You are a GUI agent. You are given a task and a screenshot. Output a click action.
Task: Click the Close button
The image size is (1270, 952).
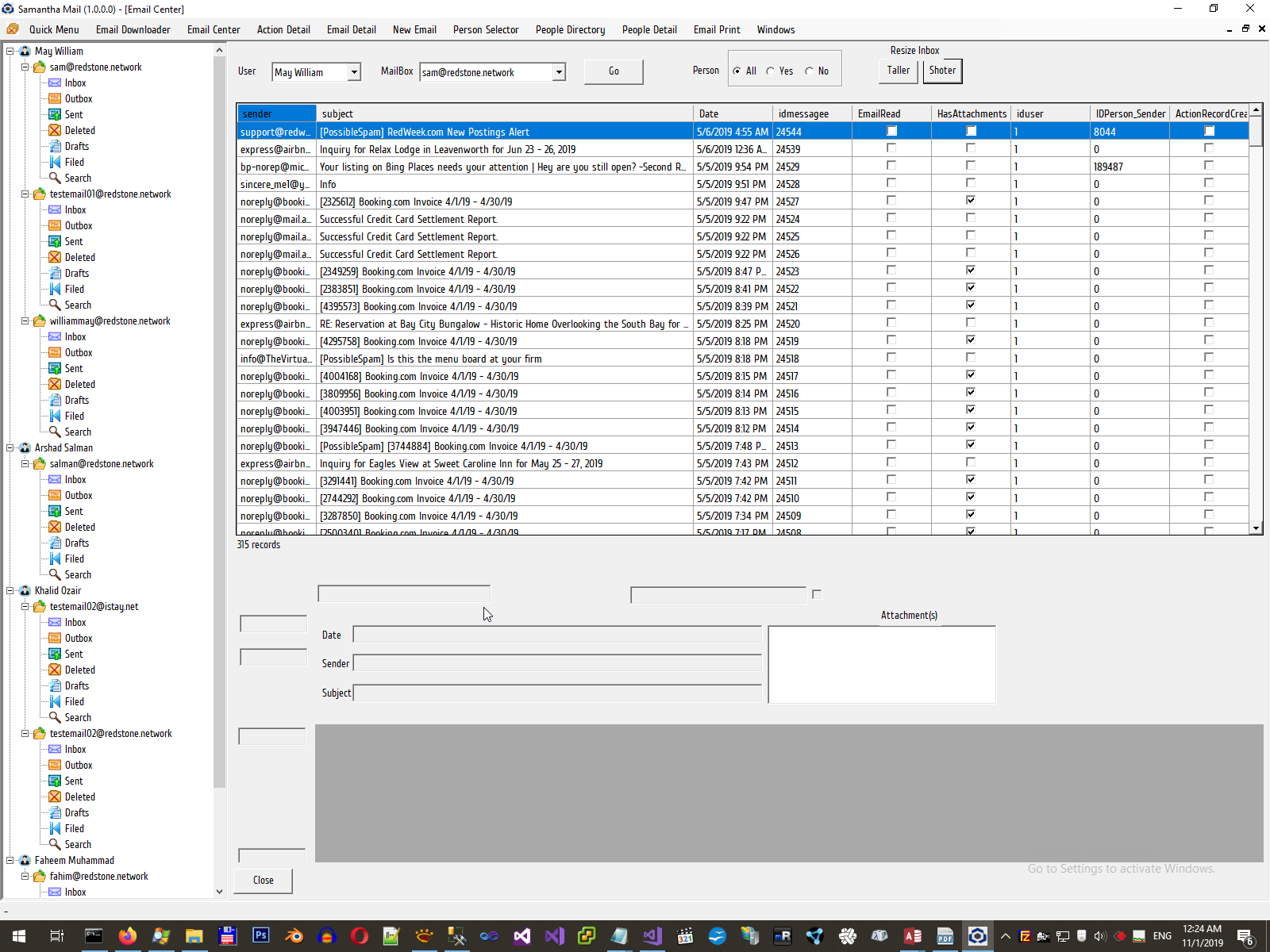coord(263,881)
